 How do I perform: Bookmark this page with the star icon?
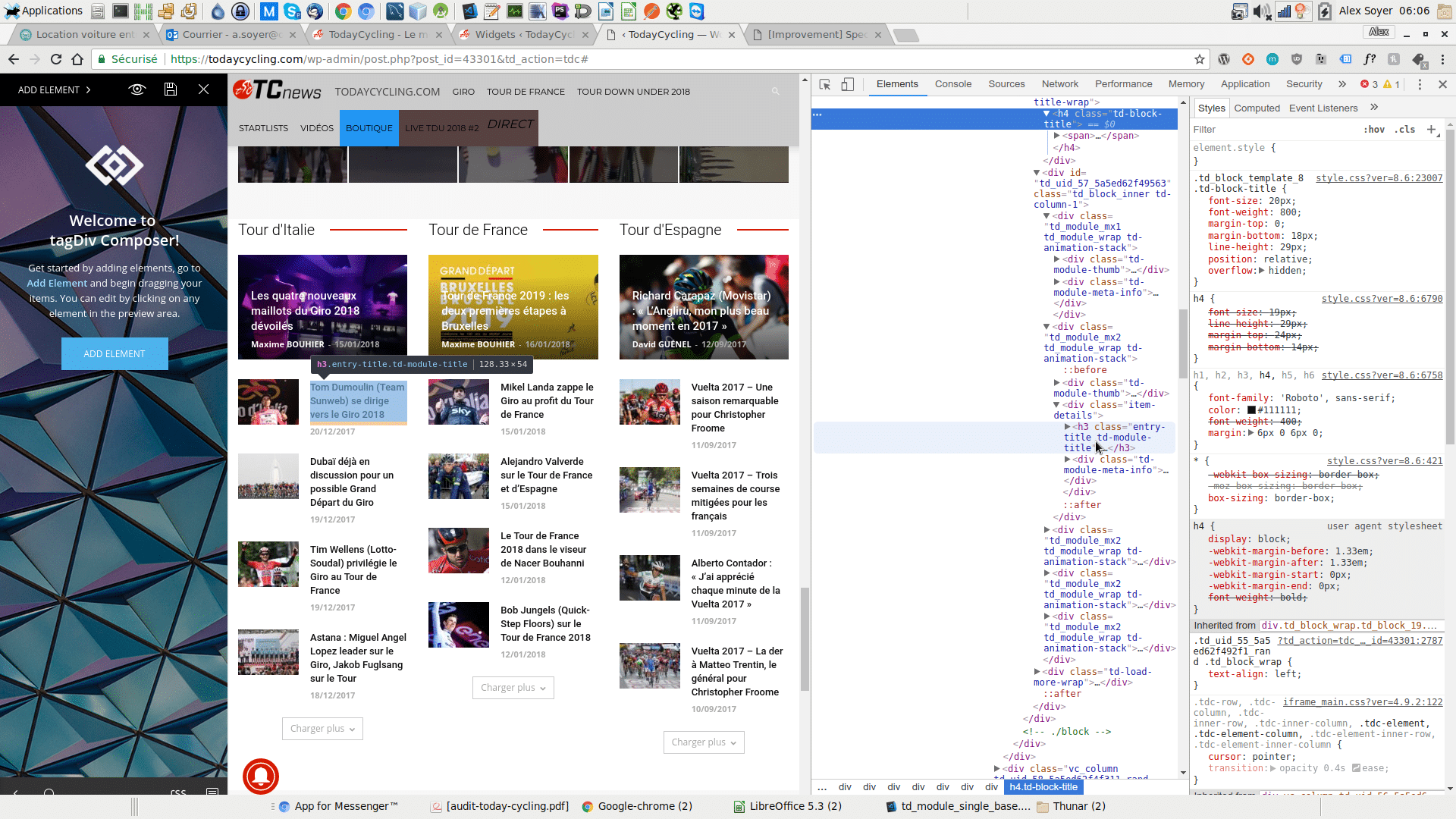pos(1199,59)
